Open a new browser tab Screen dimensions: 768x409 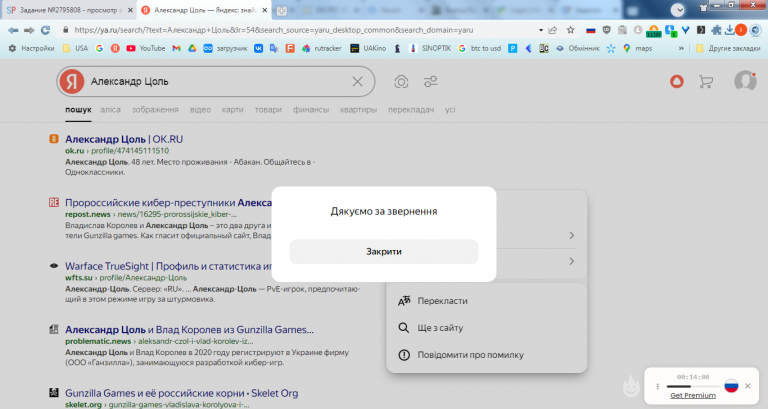point(282,10)
